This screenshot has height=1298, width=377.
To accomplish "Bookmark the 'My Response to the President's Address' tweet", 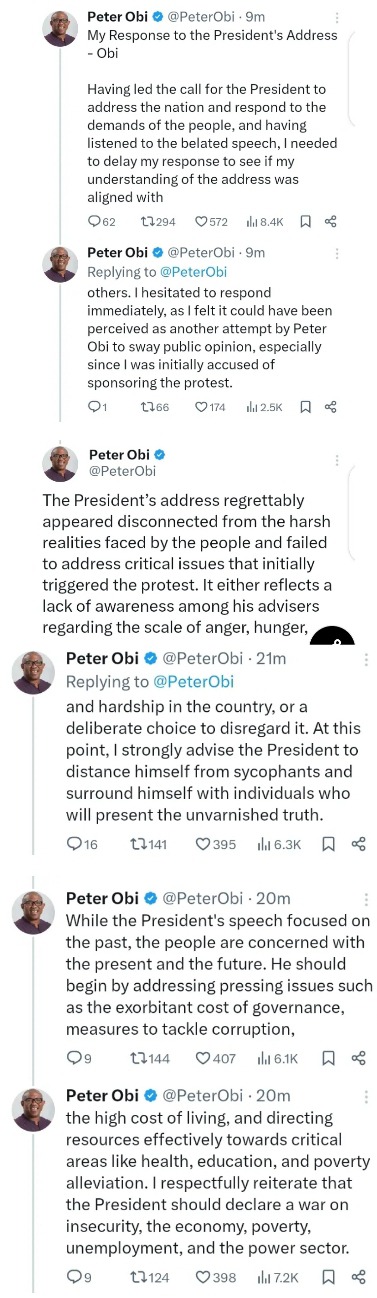I will (306, 221).
